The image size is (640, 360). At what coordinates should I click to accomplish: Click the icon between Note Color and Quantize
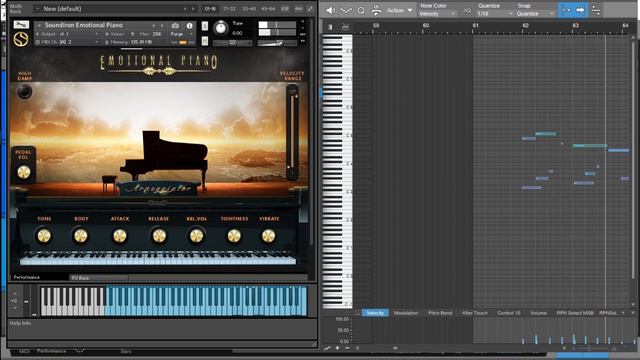467,11
